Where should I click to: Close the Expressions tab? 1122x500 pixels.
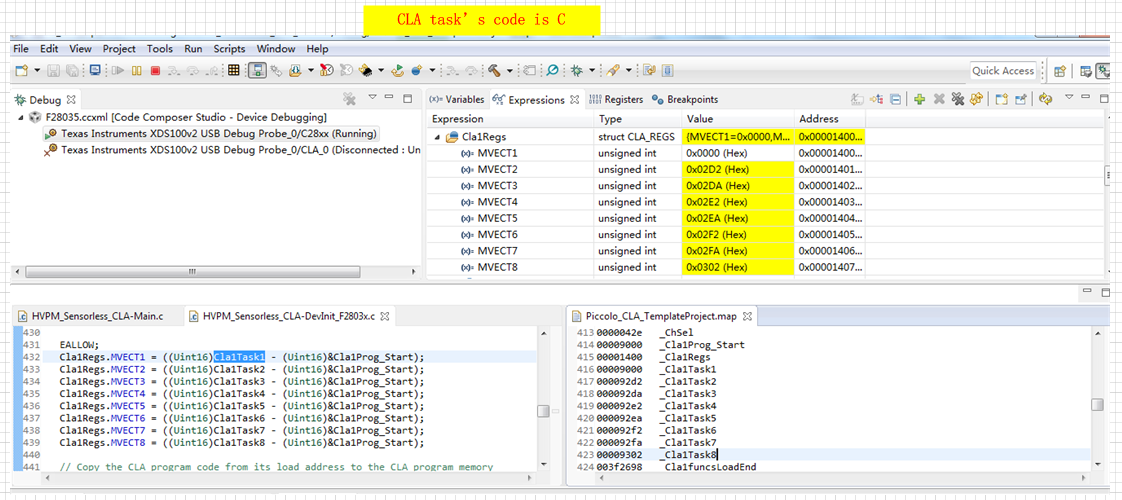click(x=575, y=100)
